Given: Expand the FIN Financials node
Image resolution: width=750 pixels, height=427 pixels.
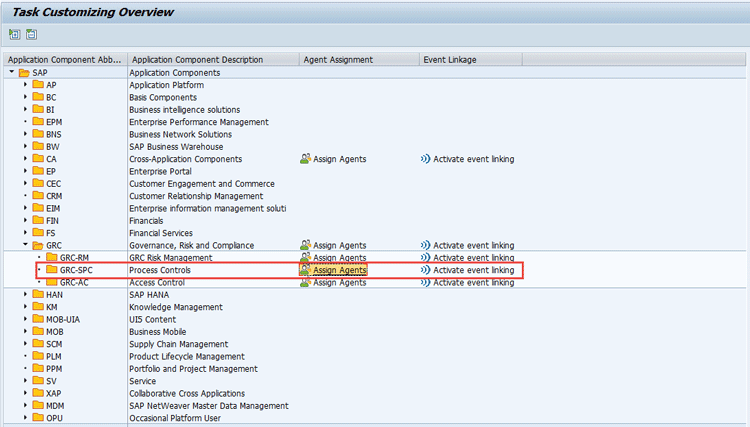Looking at the screenshot, I should pos(25,221).
